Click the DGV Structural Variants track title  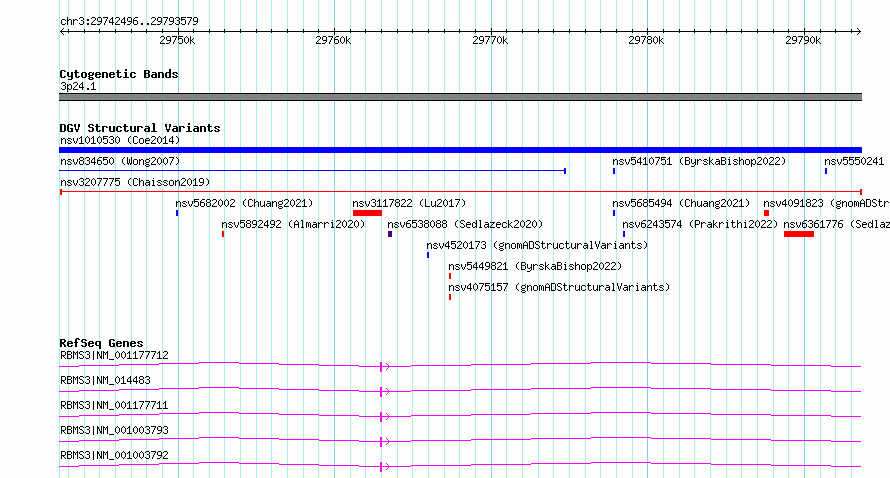(x=140, y=128)
